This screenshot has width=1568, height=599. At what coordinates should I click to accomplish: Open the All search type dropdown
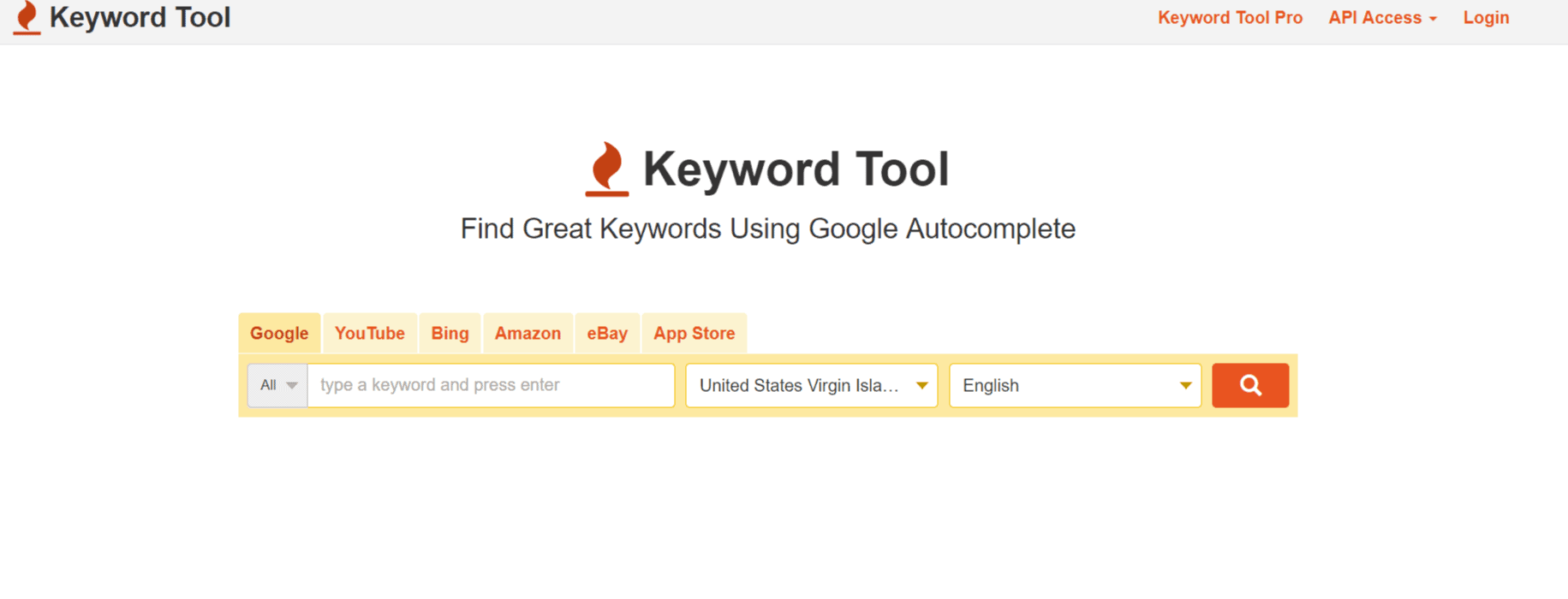point(277,385)
